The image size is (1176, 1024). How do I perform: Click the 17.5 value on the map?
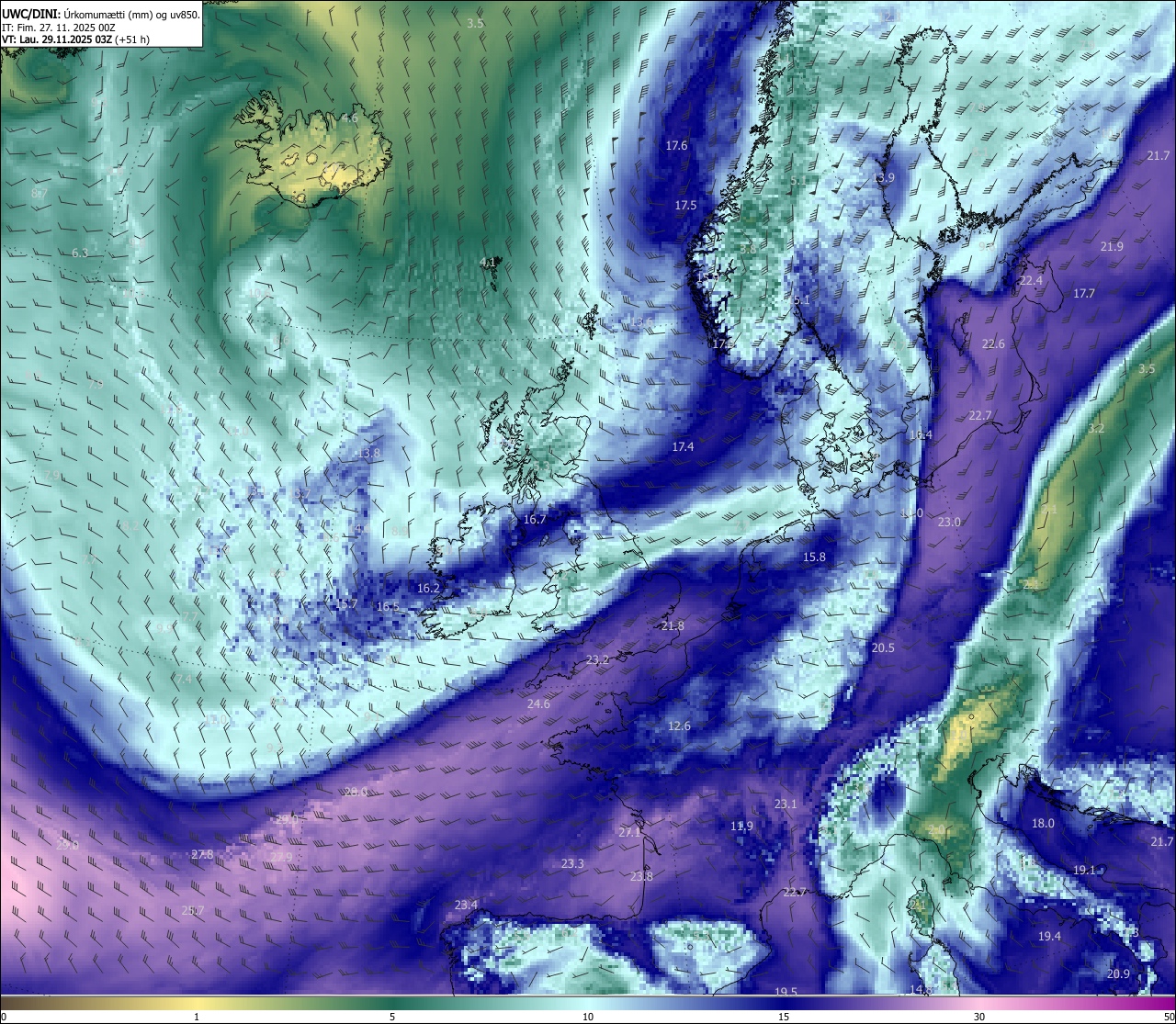685,206
